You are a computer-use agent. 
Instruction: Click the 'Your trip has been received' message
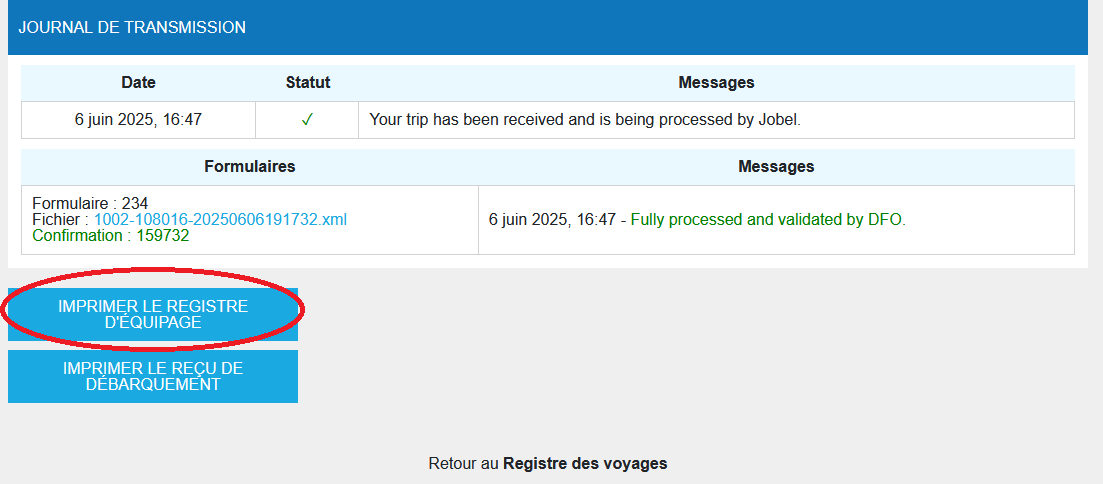click(x=585, y=120)
